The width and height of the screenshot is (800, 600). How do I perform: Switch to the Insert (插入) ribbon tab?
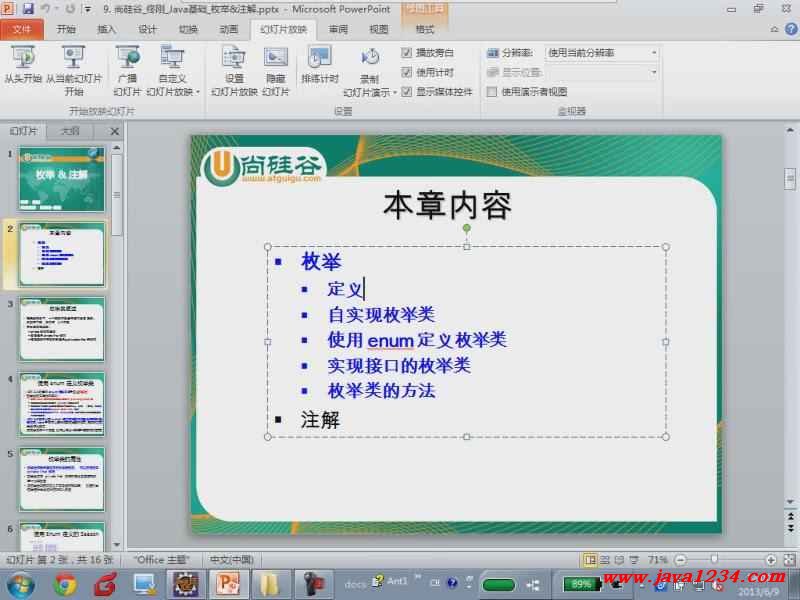point(106,30)
